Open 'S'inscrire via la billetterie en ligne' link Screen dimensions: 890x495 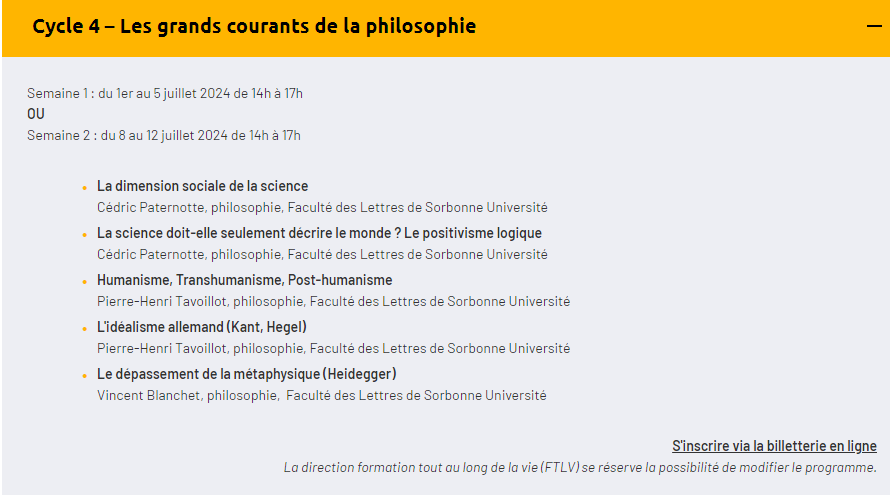pos(774,446)
